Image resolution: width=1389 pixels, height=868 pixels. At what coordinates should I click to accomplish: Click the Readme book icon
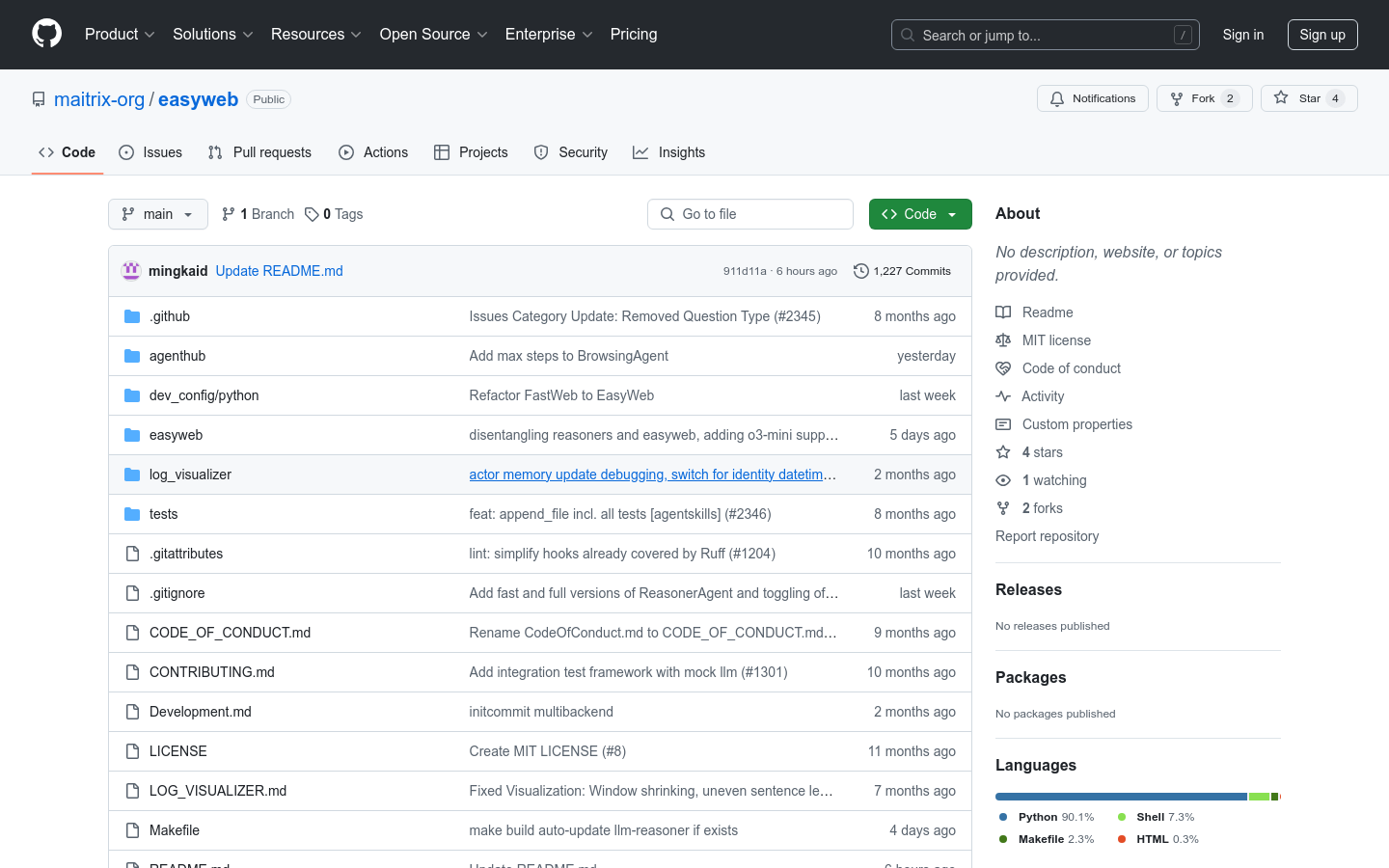[x=1003, y=312]
